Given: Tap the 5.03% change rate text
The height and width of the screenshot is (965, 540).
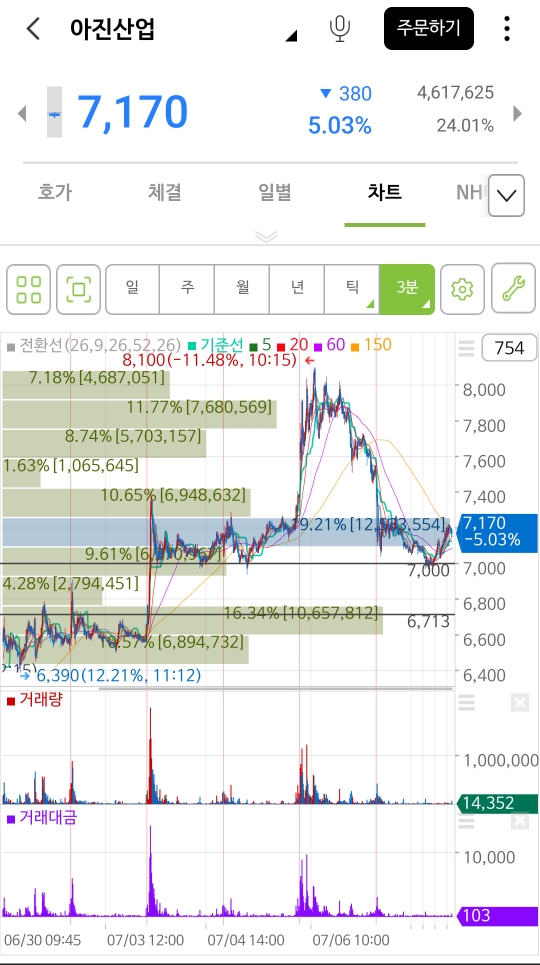Looking at the screenshot, I should tap(340, 126).
